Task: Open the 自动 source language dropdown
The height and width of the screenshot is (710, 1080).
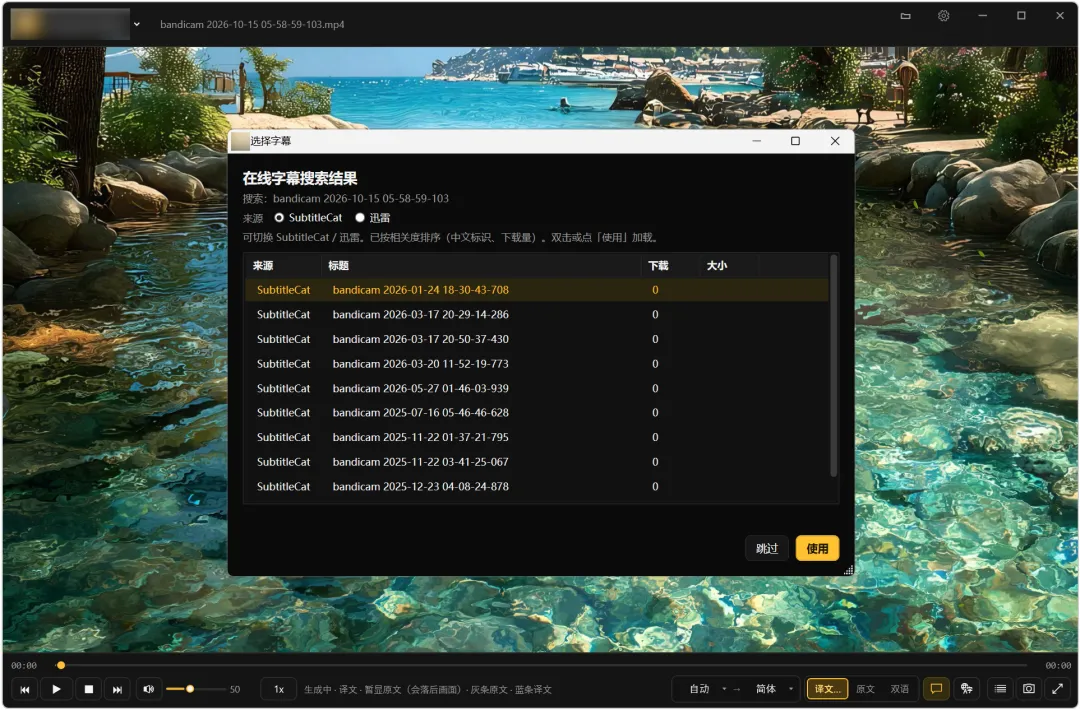Action: (x=707, y=689)
